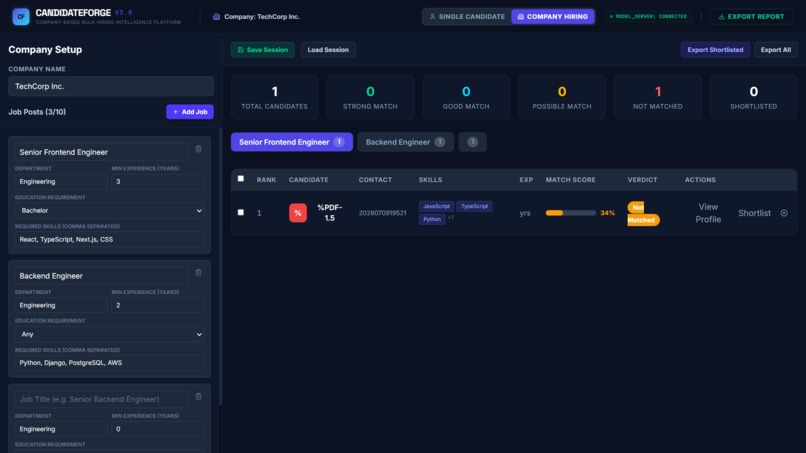
Task: Click the Good Match stat card
Action: pyautogui.click(x=466, y=97)
